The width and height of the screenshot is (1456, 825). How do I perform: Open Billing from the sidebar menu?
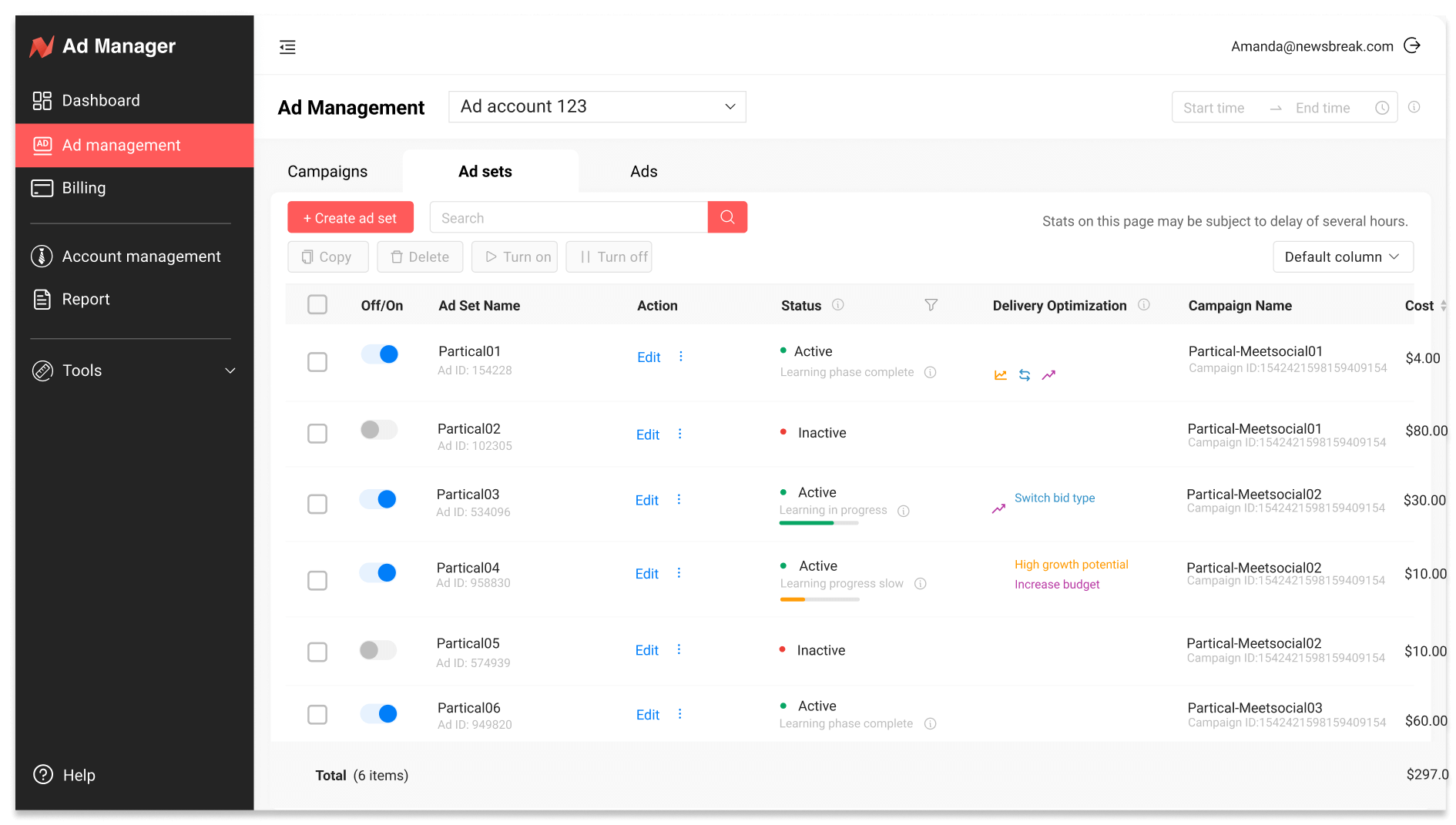click(x=83, y=188)
